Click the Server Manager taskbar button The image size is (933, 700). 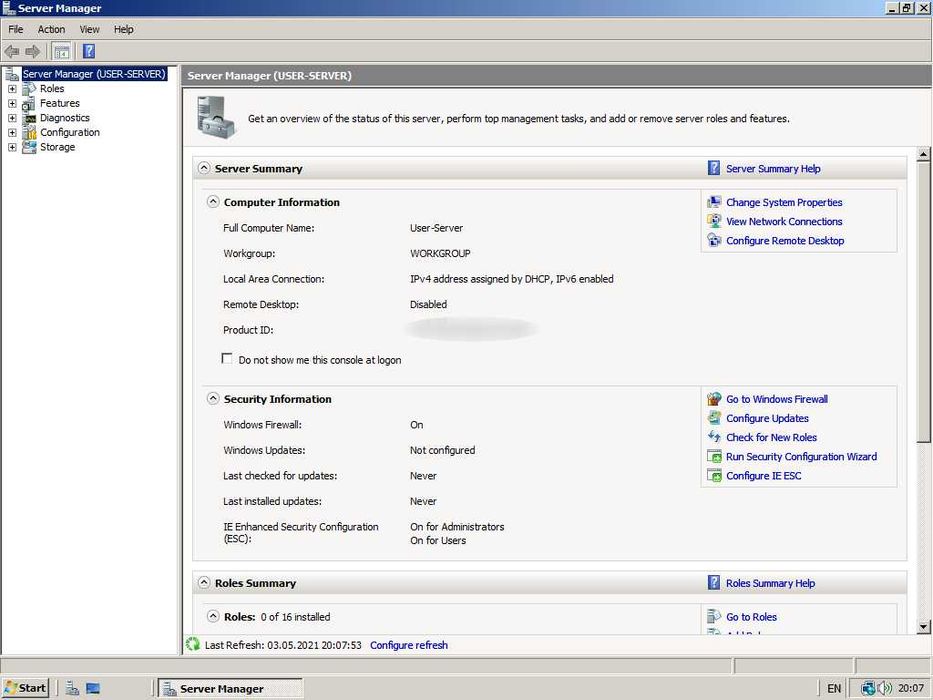(230, 689)
